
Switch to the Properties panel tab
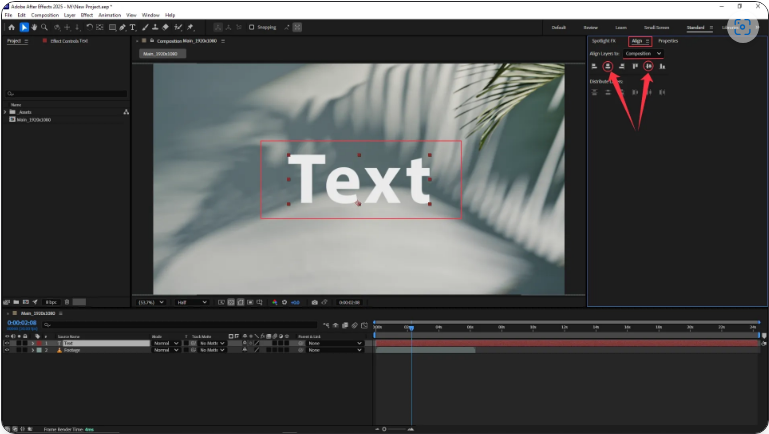pyautogui.click(x=668, y=41)
